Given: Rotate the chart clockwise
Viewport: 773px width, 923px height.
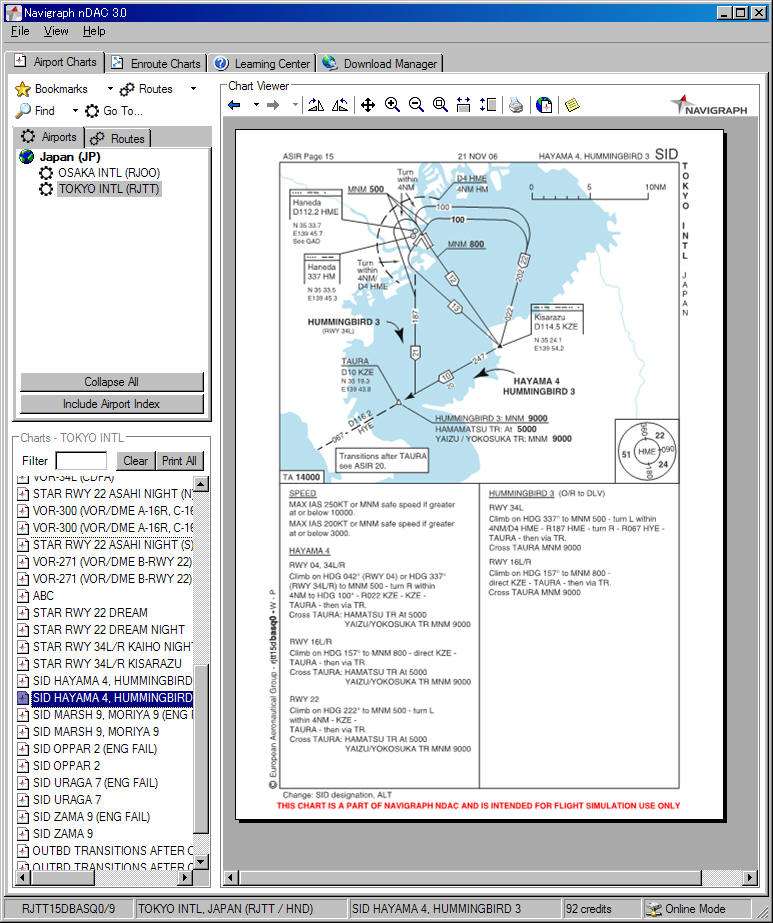Looking at the screenshot, I should click(316, 105).
